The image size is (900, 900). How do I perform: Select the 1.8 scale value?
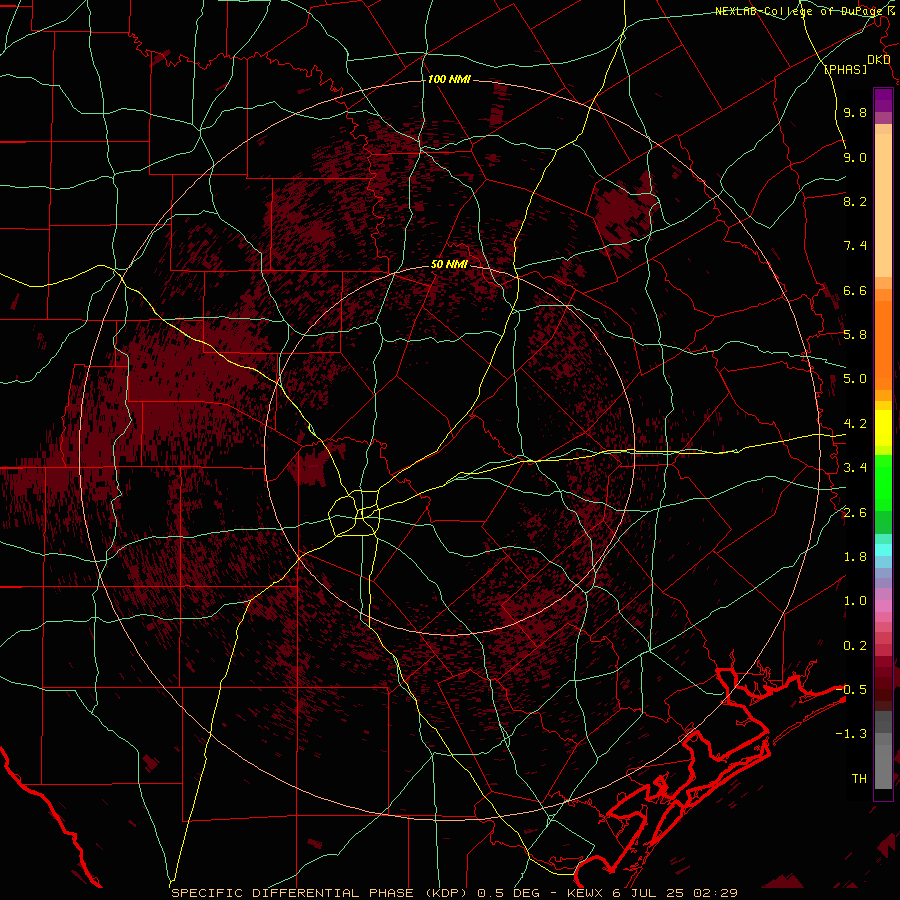point(855,557)
